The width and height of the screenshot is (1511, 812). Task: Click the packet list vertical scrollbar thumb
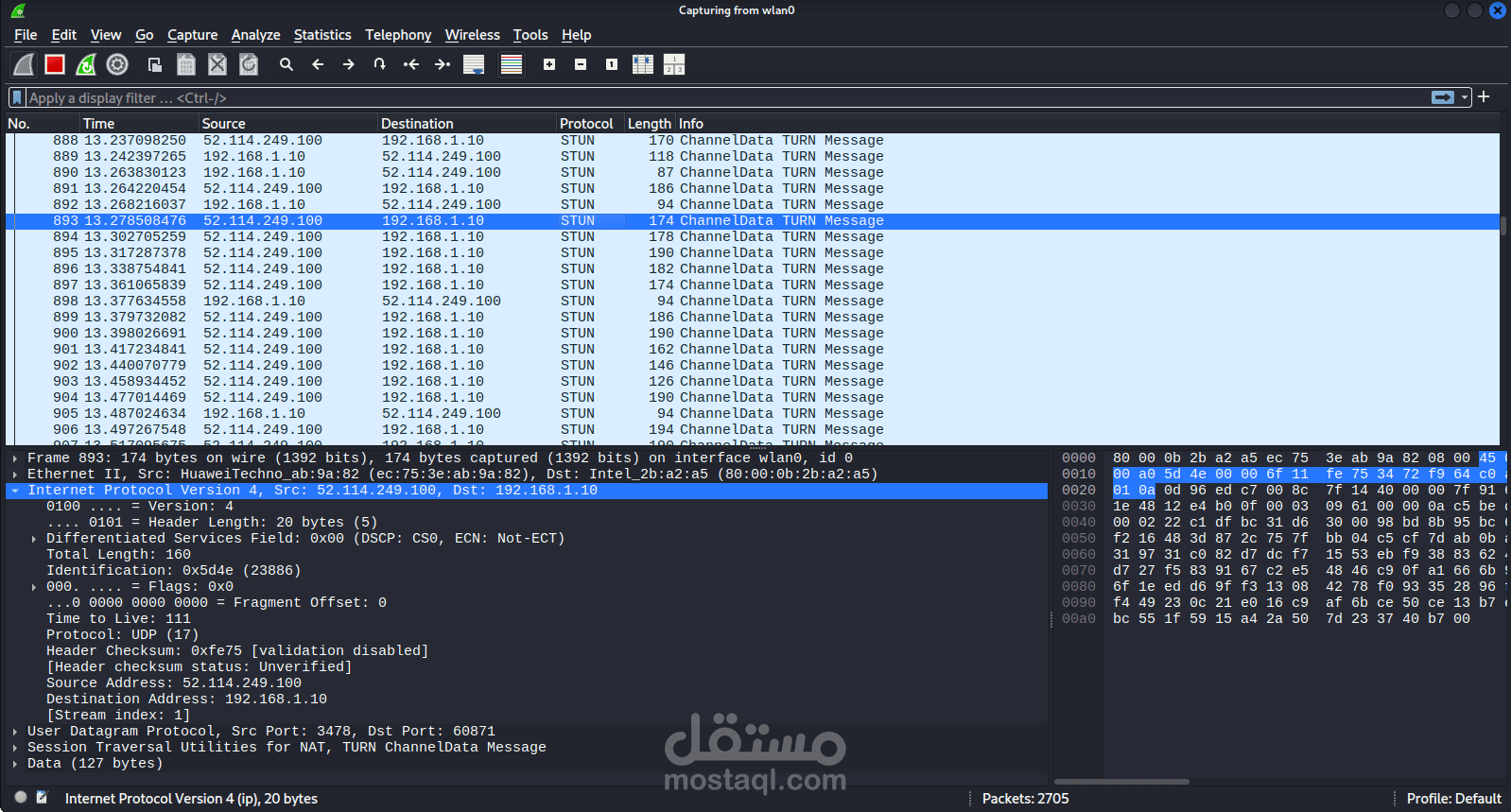[x=1503, y=225]
